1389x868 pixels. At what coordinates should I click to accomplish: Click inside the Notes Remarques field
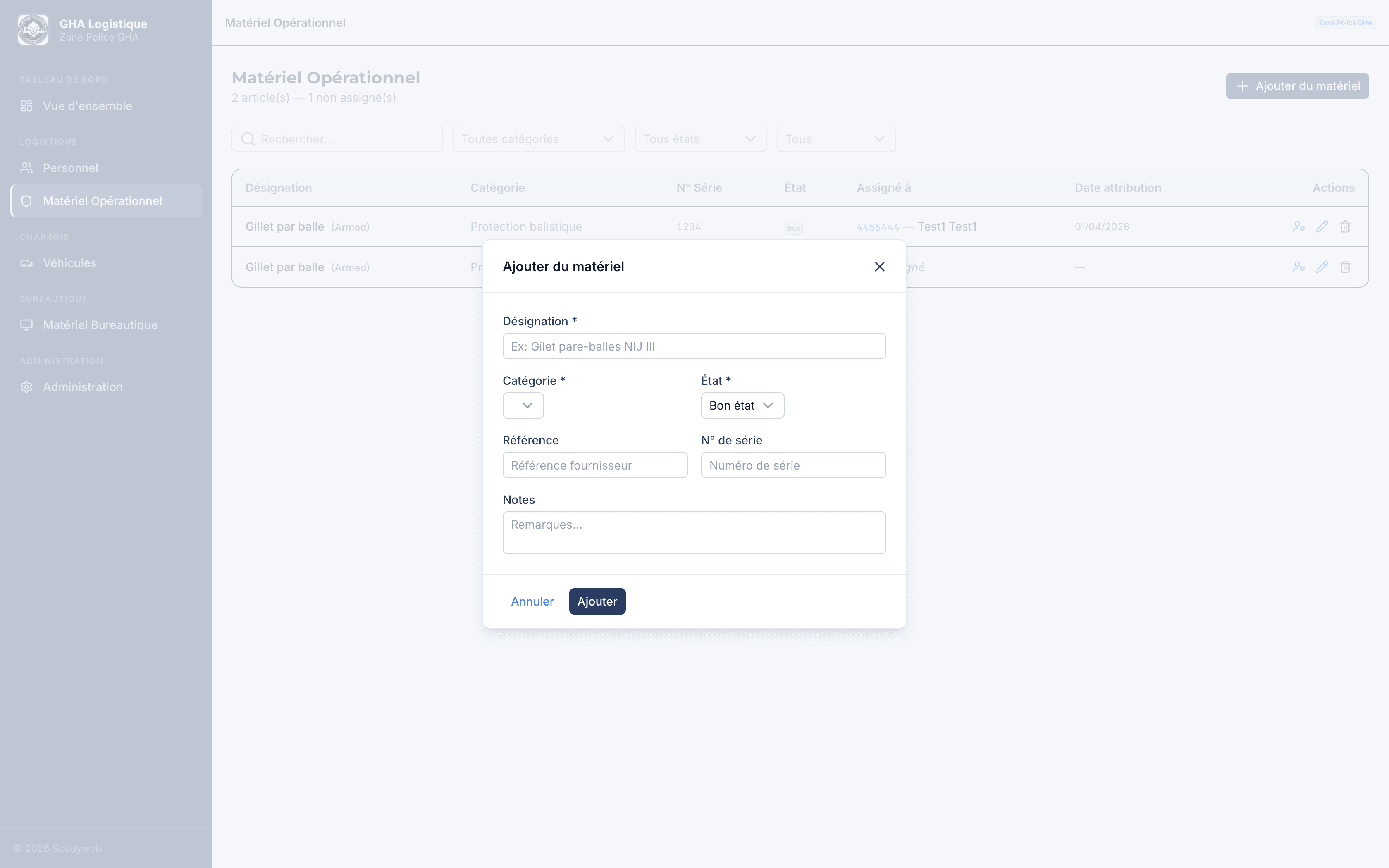(x=694, y=532)
